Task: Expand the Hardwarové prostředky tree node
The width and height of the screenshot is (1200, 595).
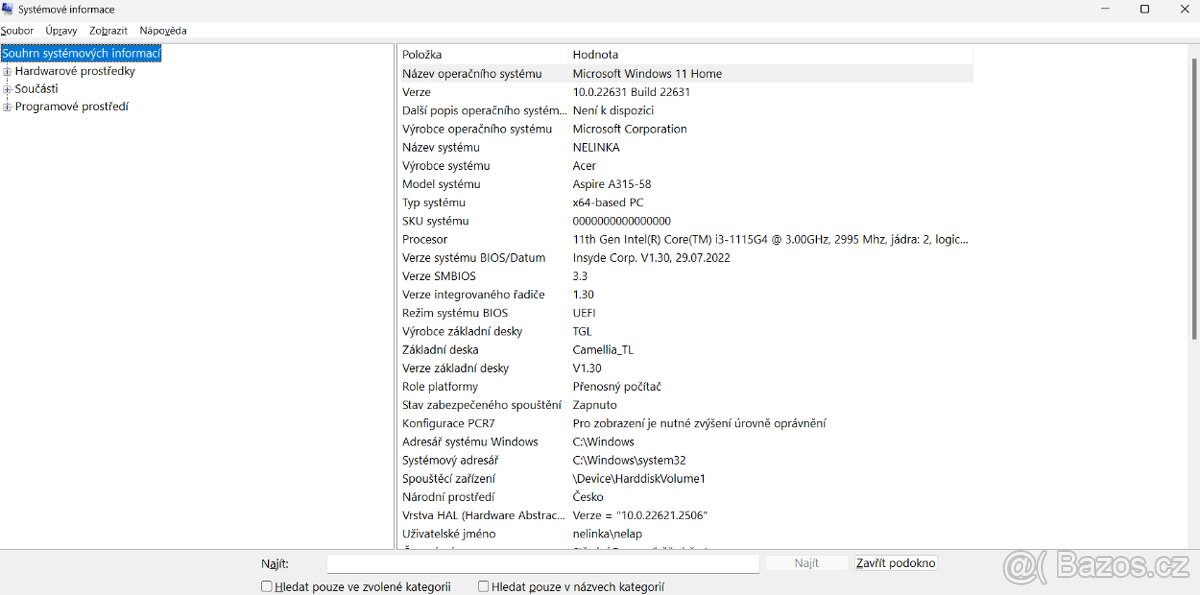Action: click(x=5, y=71)
